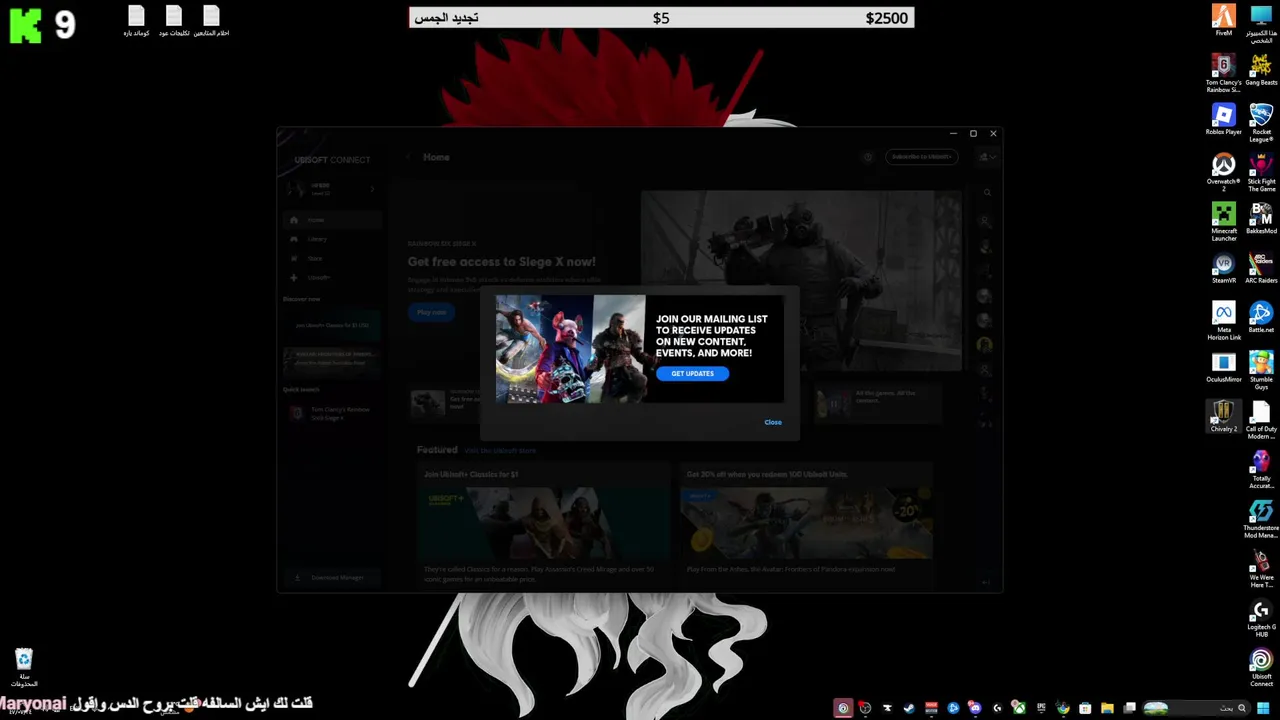Select Rocket League desktop shortcut

[x=1261, y=123]
